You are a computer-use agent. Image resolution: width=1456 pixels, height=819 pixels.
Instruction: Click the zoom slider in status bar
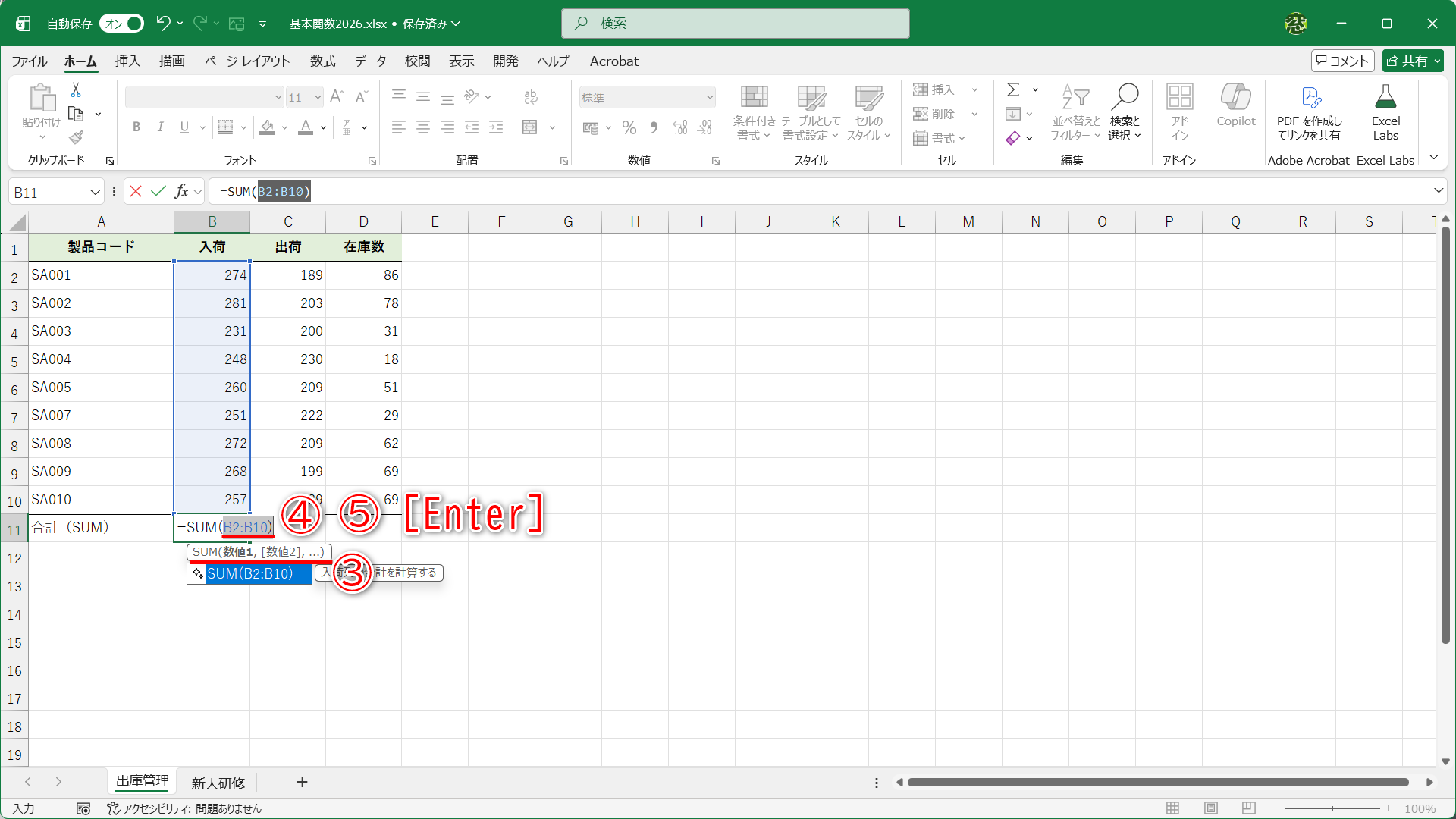click(1332, 808)
